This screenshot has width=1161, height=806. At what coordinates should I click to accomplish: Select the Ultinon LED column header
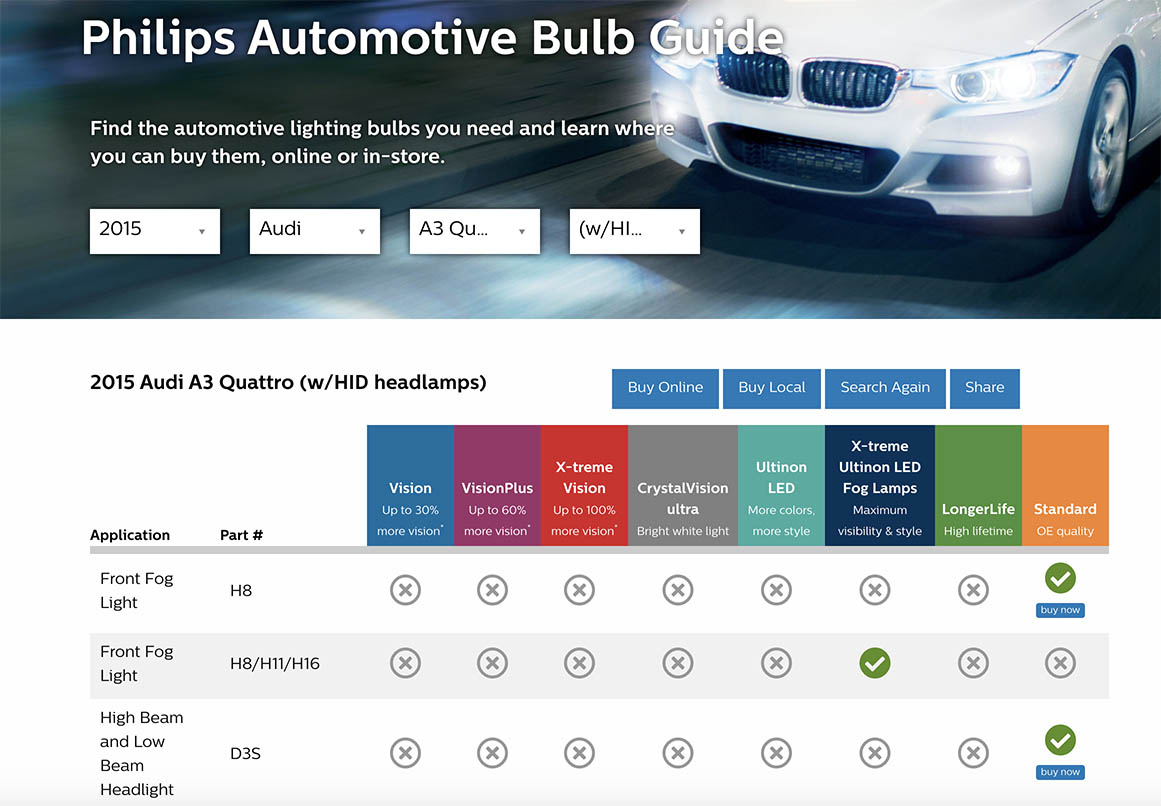click(x=781, y=486)
